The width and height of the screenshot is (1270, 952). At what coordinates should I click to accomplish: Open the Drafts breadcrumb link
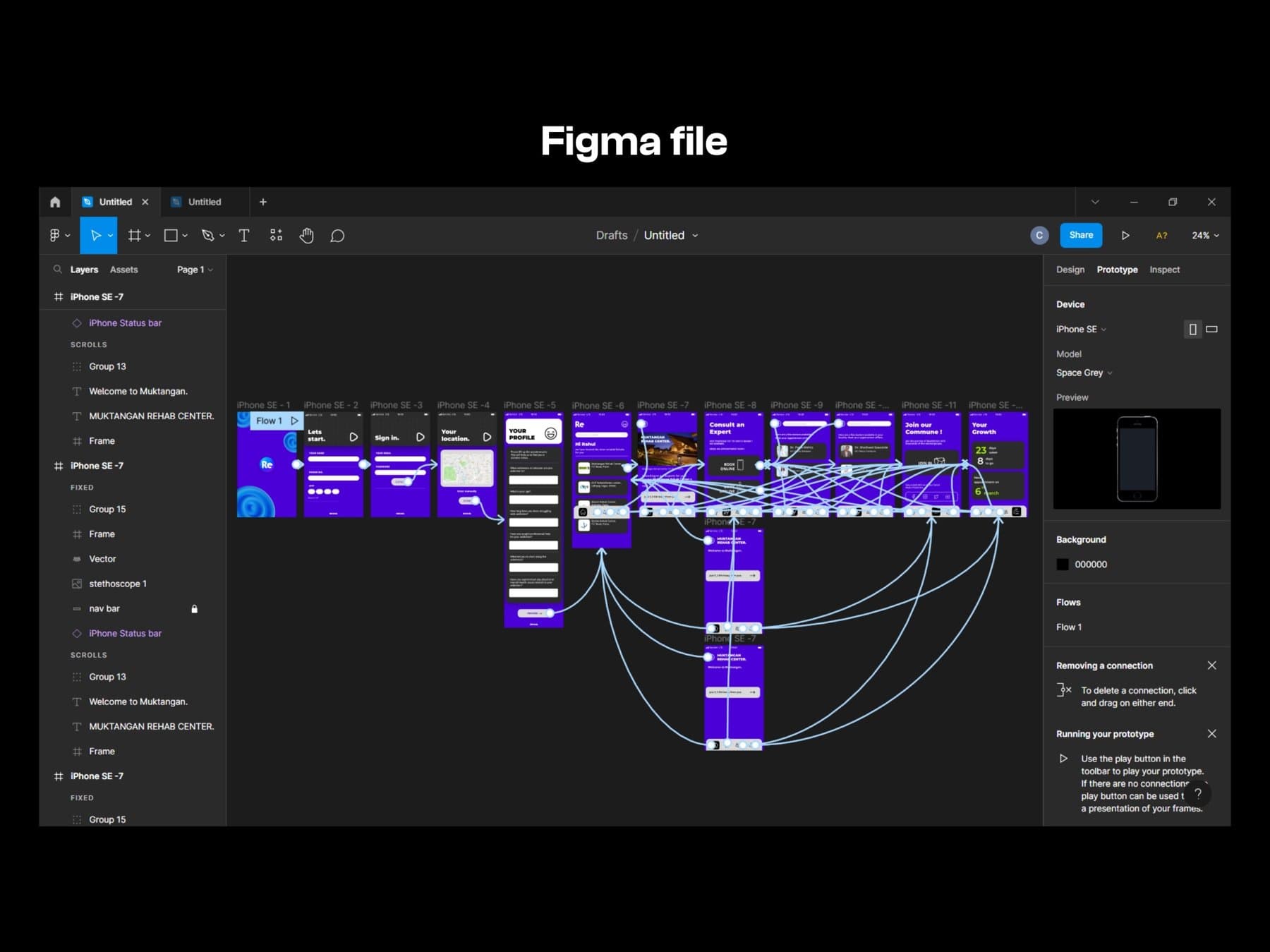coord(612,236)
